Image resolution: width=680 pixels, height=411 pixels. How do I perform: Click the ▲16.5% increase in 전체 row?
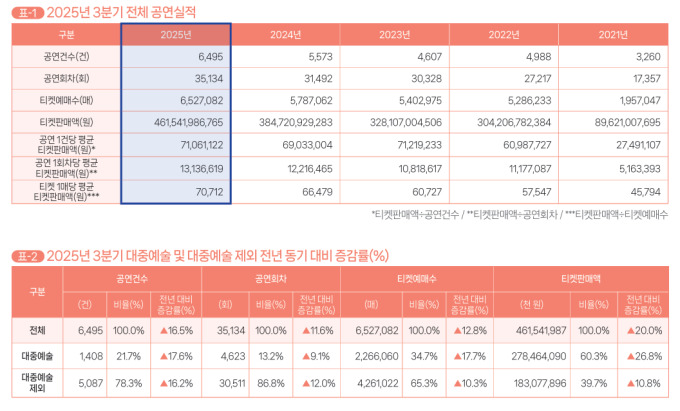coord(176,328)
